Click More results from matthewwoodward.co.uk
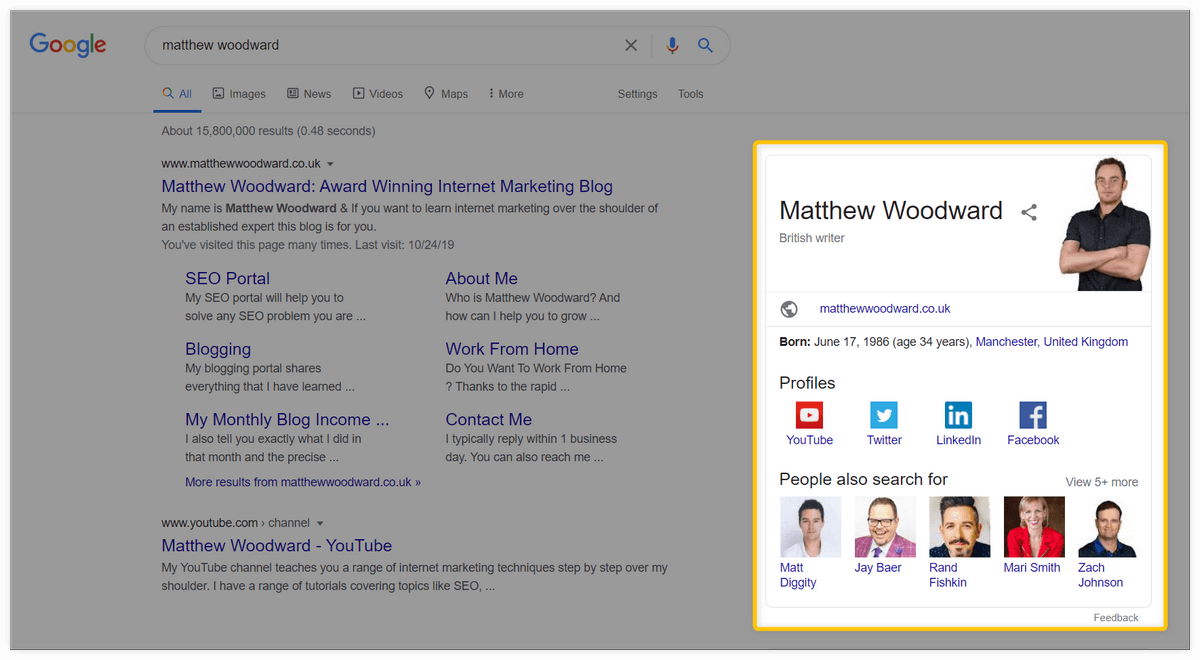The width and height of the screenshot is (1200, 660). point(303,482)
